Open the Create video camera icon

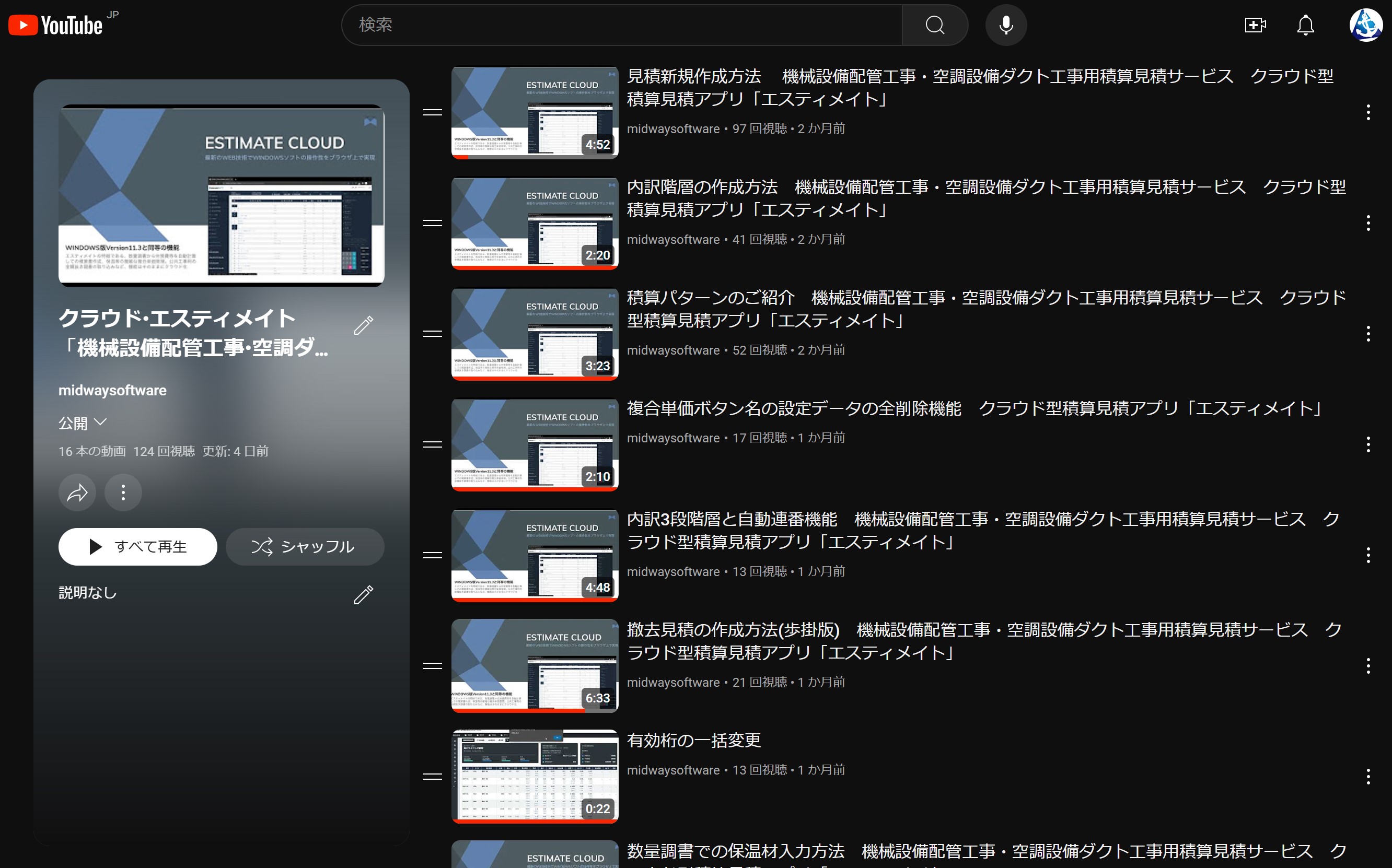(x=1255, y=25)
